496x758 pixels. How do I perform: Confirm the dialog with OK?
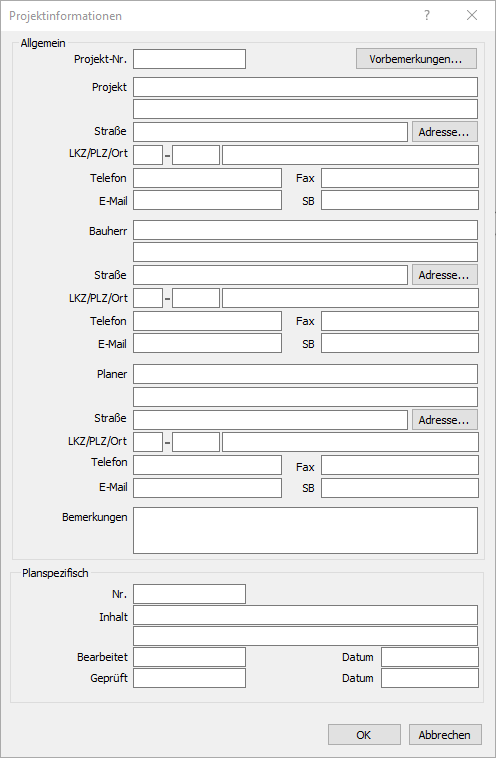pos(364,735)
